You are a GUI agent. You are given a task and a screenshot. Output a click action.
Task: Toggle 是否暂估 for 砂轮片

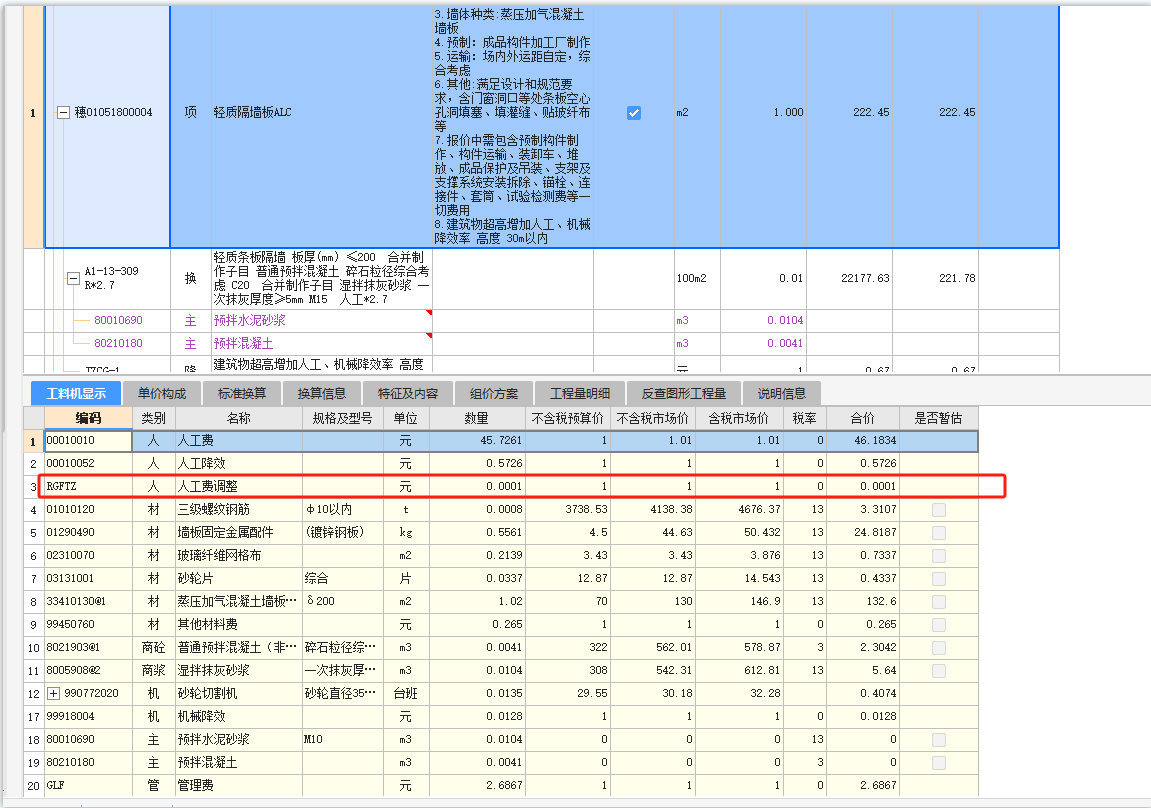pyautogui.click(x=938, y=578)
